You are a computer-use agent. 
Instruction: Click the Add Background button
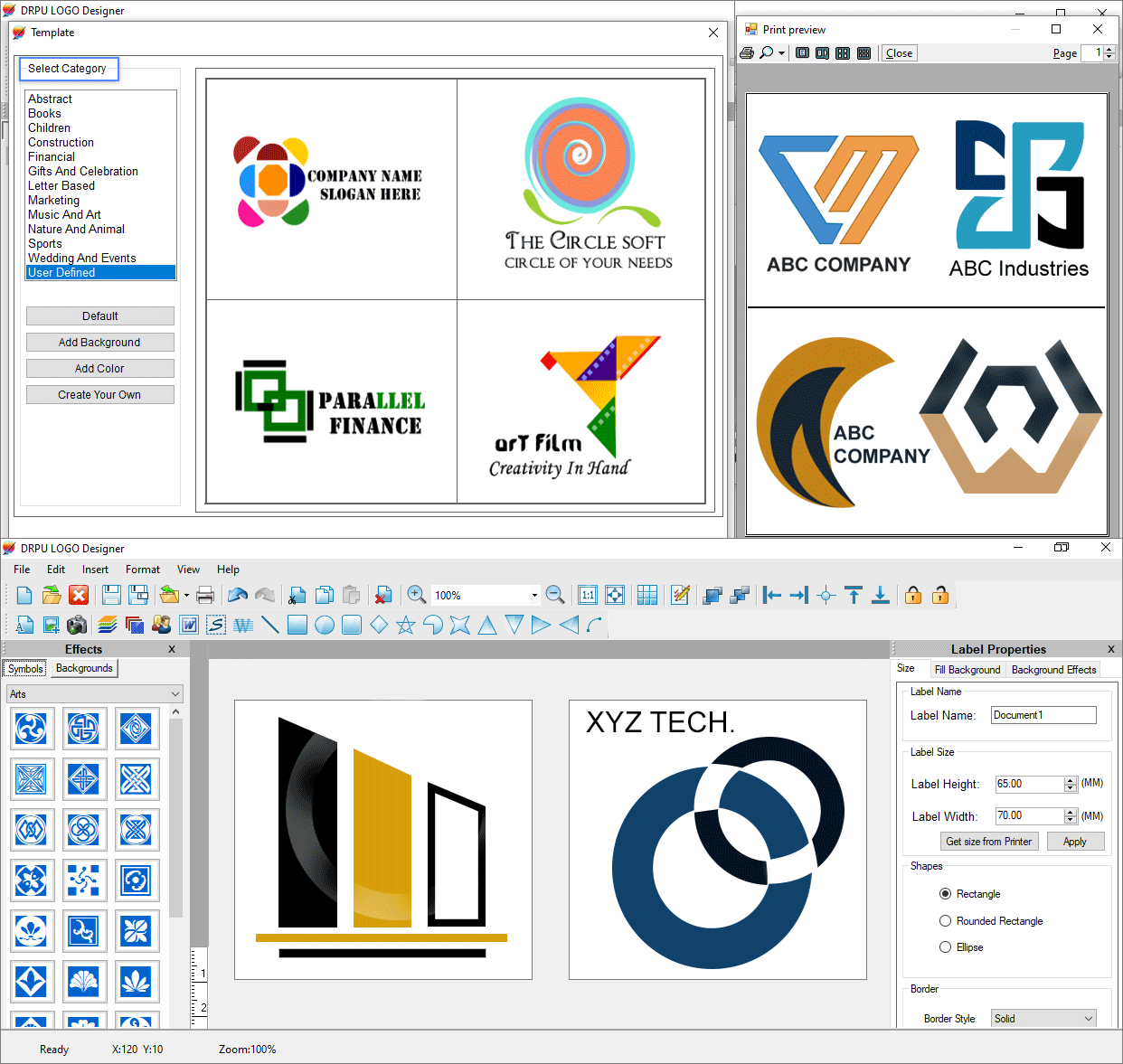pos(100,343)
